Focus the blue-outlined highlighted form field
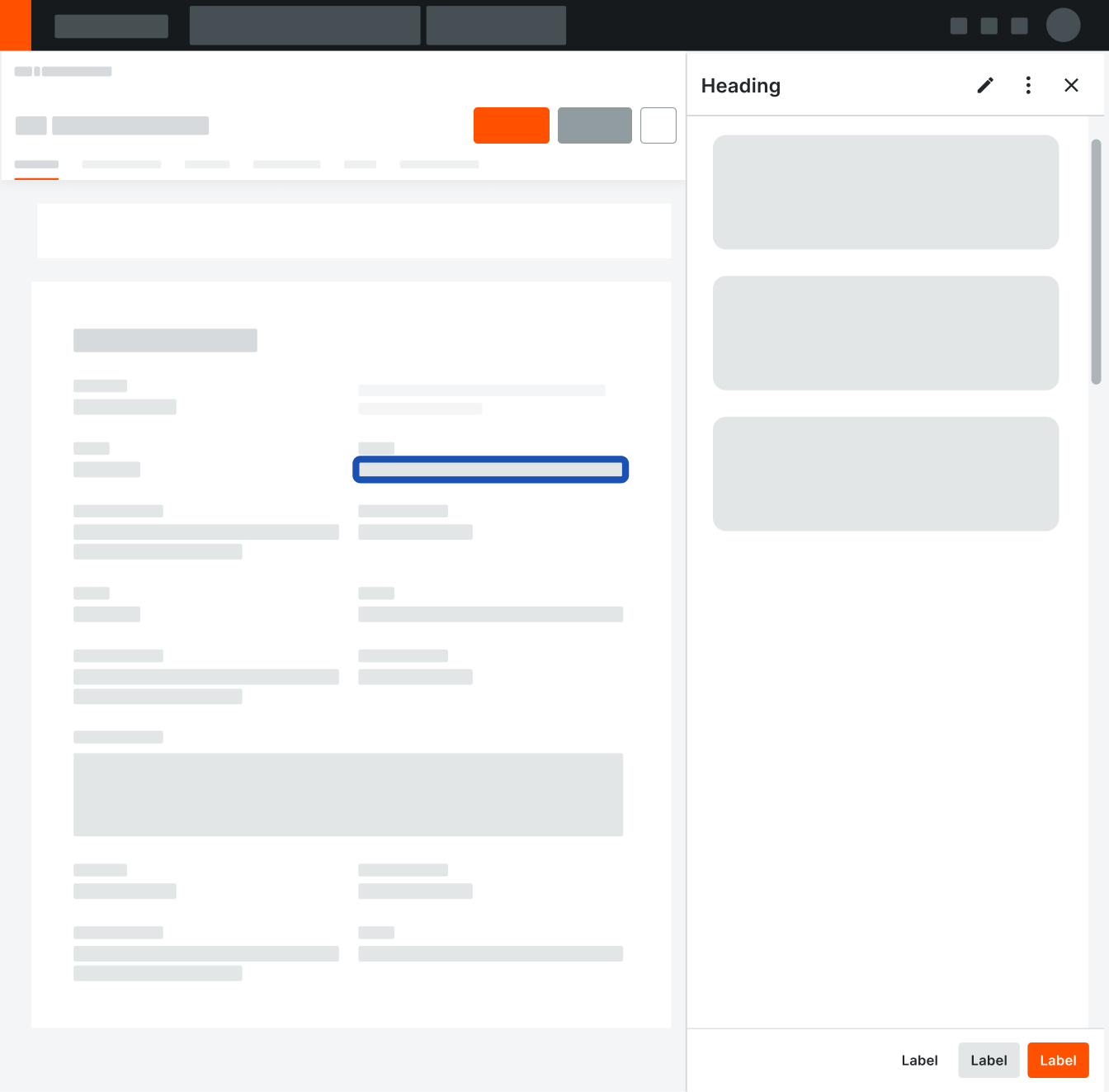 pos(491,470)
